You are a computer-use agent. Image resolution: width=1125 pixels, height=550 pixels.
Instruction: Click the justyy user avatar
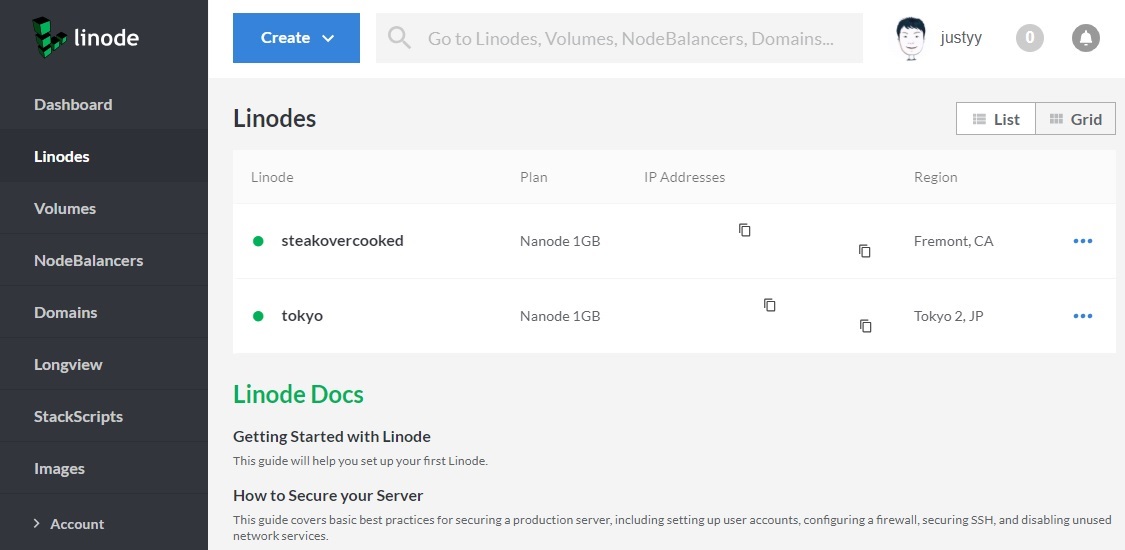point(911,38)
